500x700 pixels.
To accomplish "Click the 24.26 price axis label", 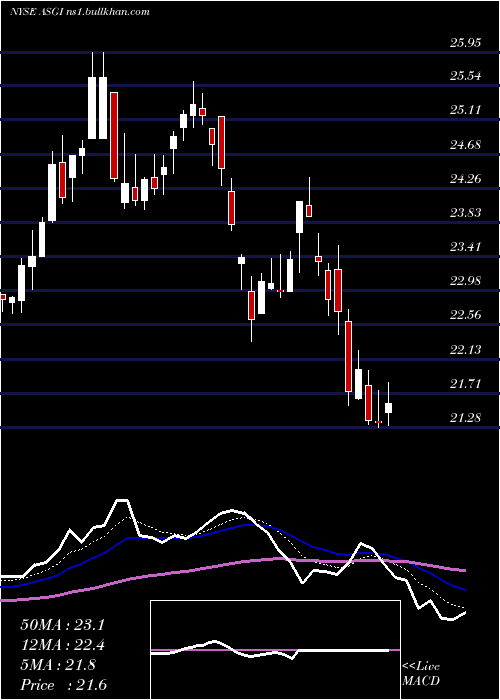I will pyautogui.click(x=465, y=179).
